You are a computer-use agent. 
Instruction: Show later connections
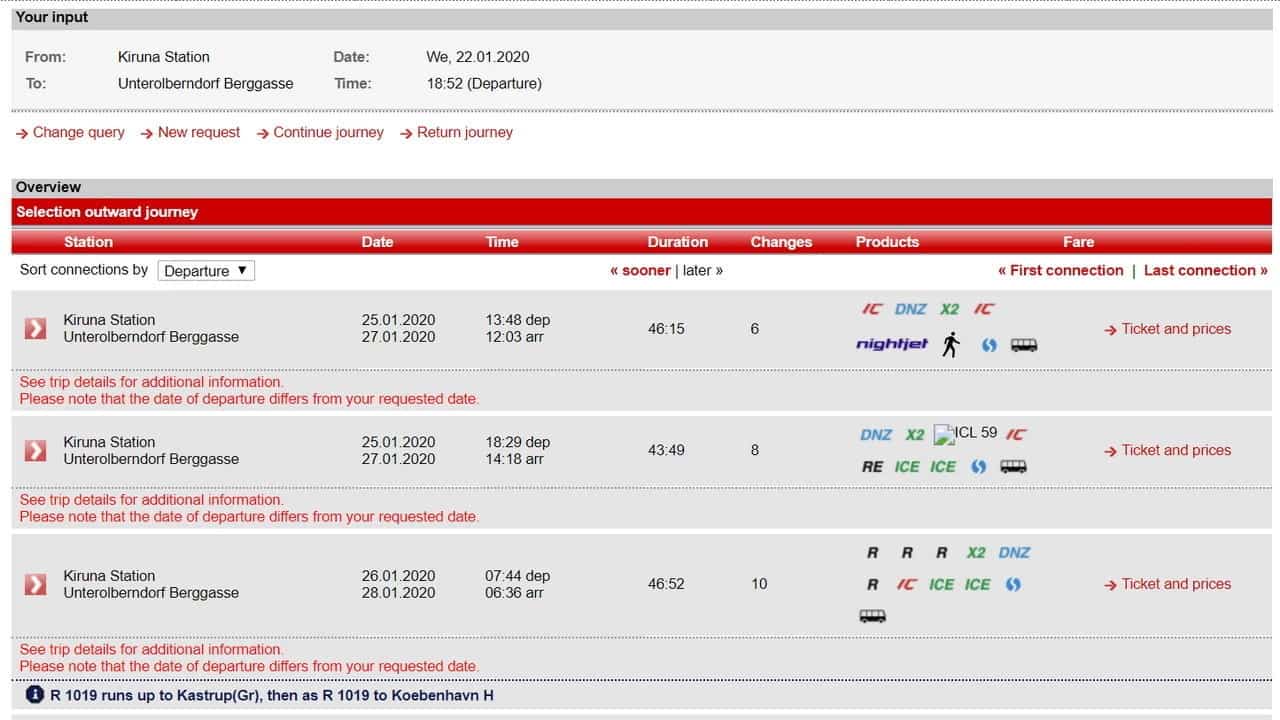pyautogui.click(x=702, y=270)
